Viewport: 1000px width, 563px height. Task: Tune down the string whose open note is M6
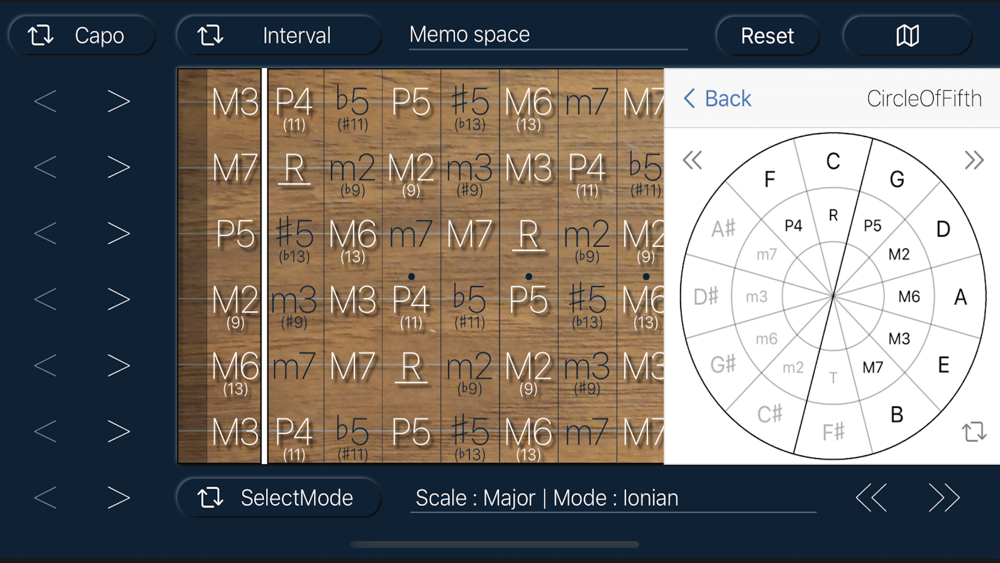45,365
